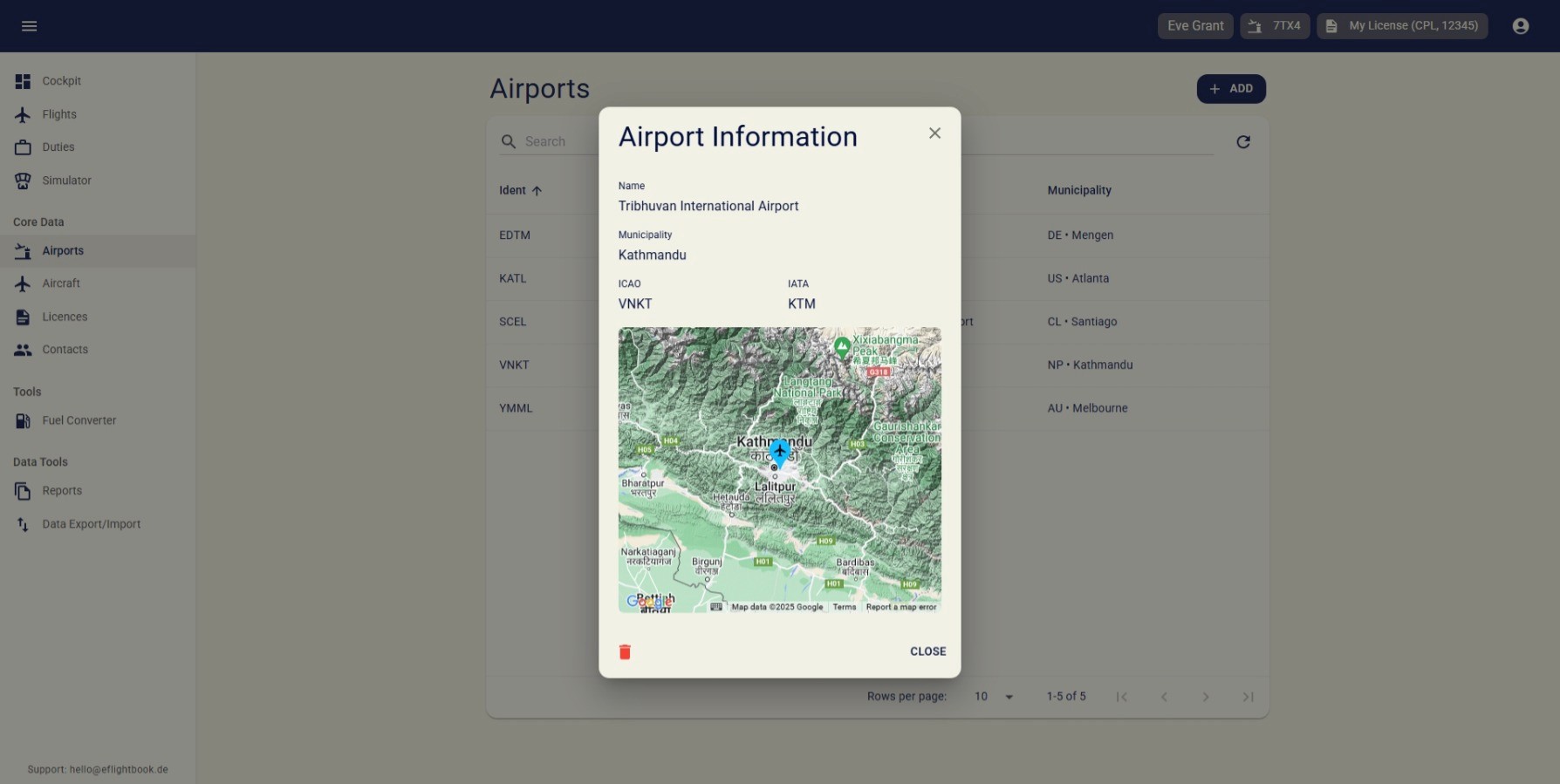Click the Flights airplane icon in sidebar

pyautogui.click(x=23, y=114)
